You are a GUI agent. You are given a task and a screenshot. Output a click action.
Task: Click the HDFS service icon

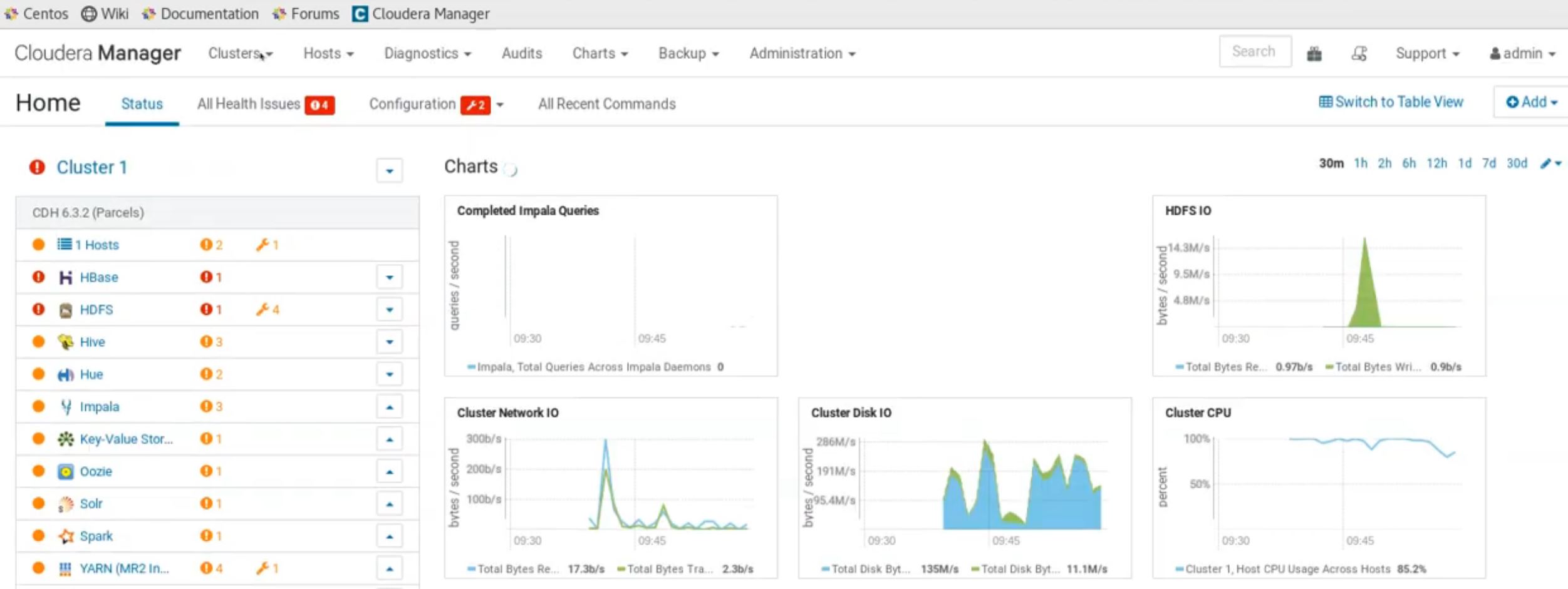pos(65,310)
